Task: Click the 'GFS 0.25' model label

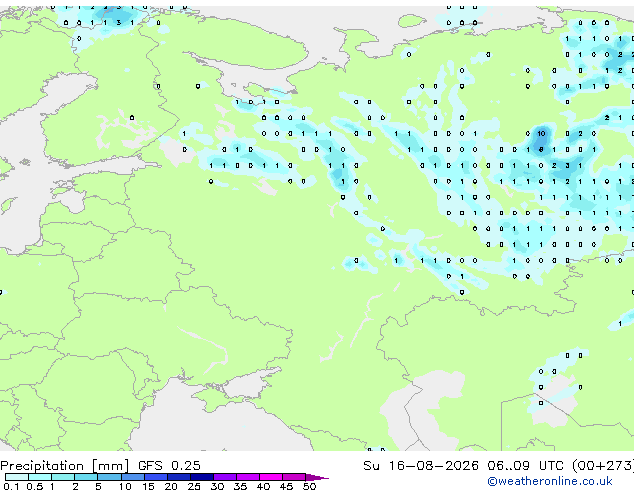Action: (169, 466)
